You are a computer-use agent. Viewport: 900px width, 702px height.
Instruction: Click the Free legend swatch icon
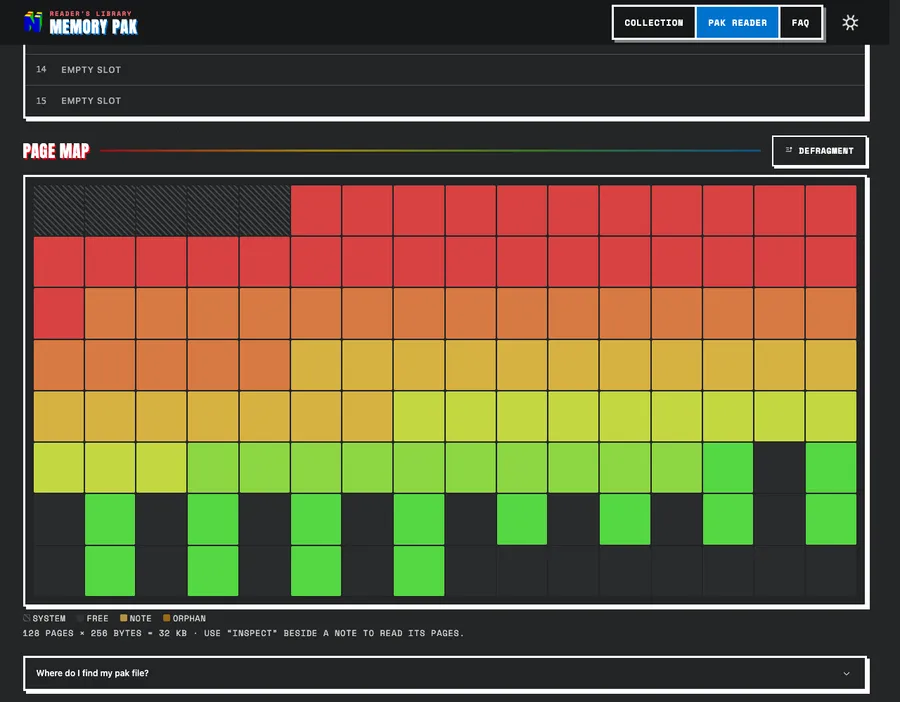80,618
